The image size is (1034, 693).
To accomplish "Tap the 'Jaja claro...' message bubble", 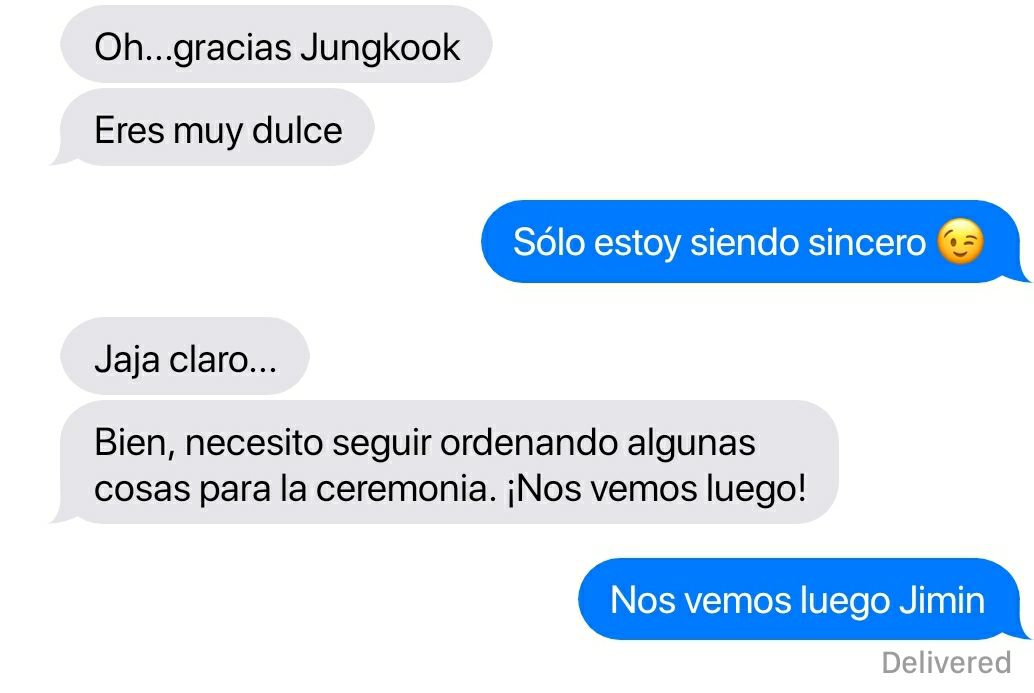I will tap(185, 357).
